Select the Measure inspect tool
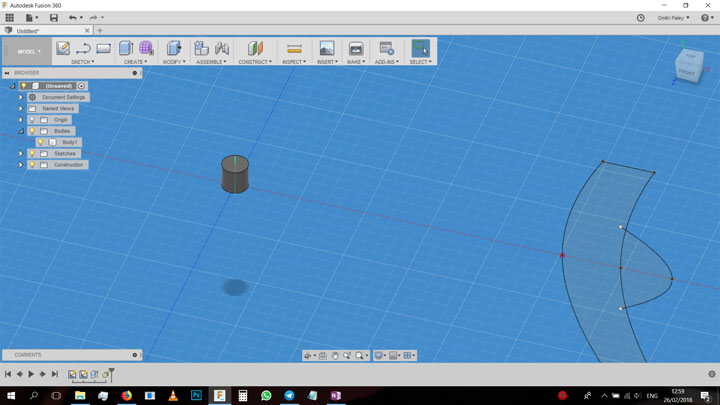This screenshot has height=405, width=720. 294,48
